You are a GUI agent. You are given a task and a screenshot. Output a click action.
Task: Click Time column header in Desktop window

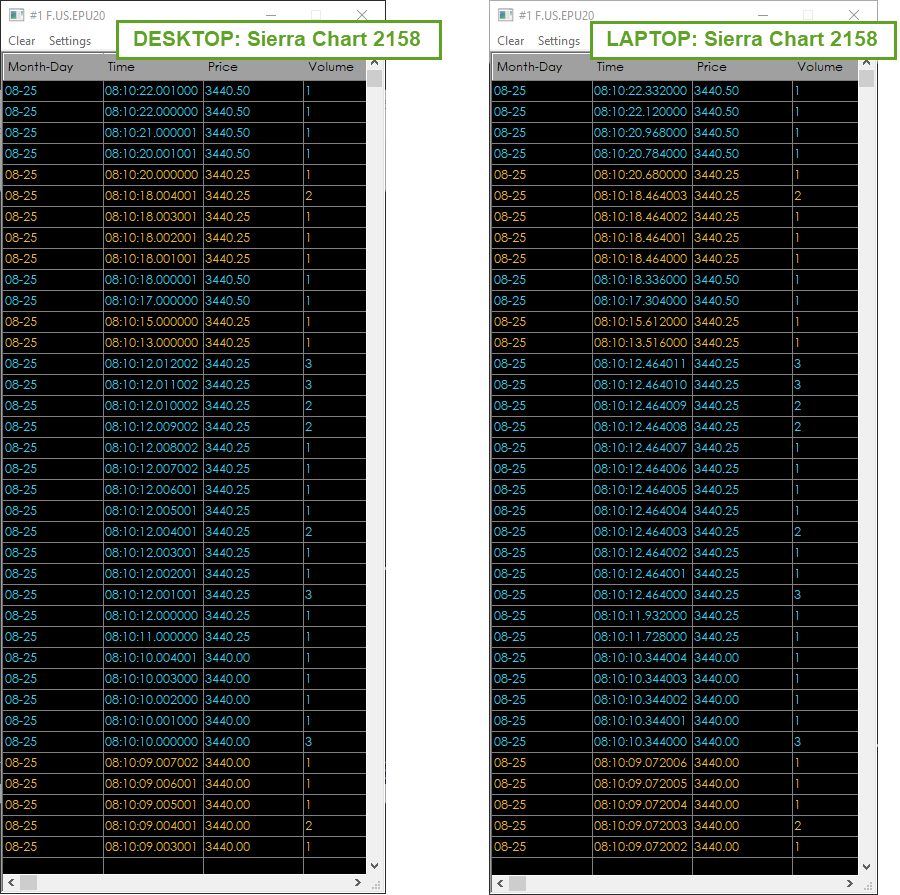(x=153, y=67)
